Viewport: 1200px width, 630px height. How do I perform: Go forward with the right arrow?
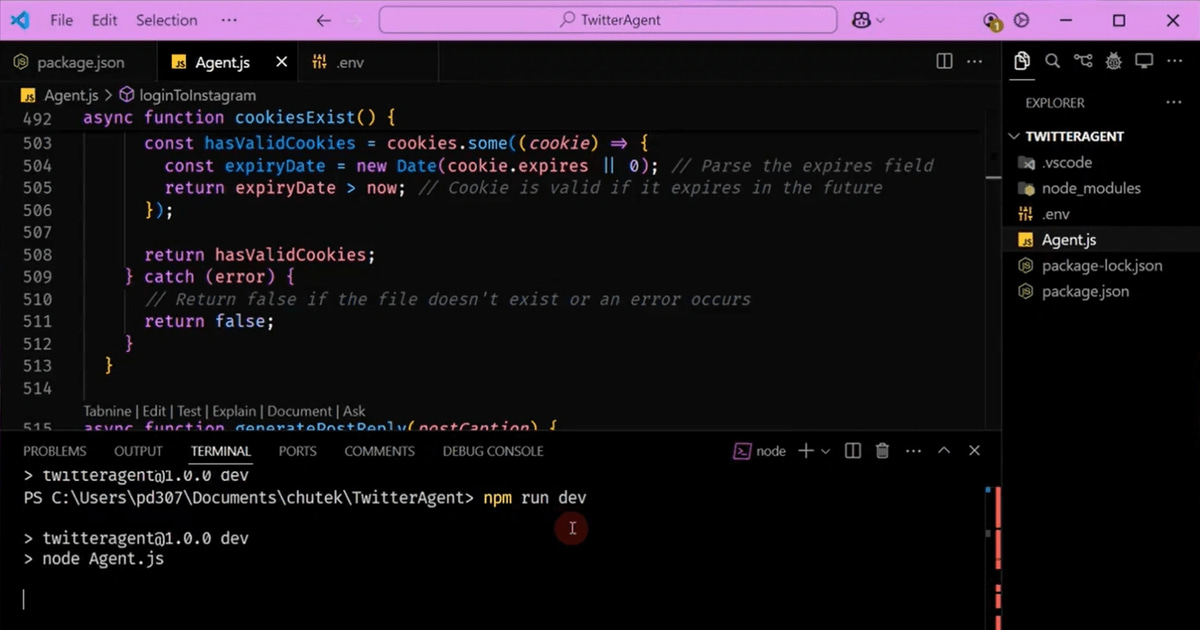[x=357, y=20]
